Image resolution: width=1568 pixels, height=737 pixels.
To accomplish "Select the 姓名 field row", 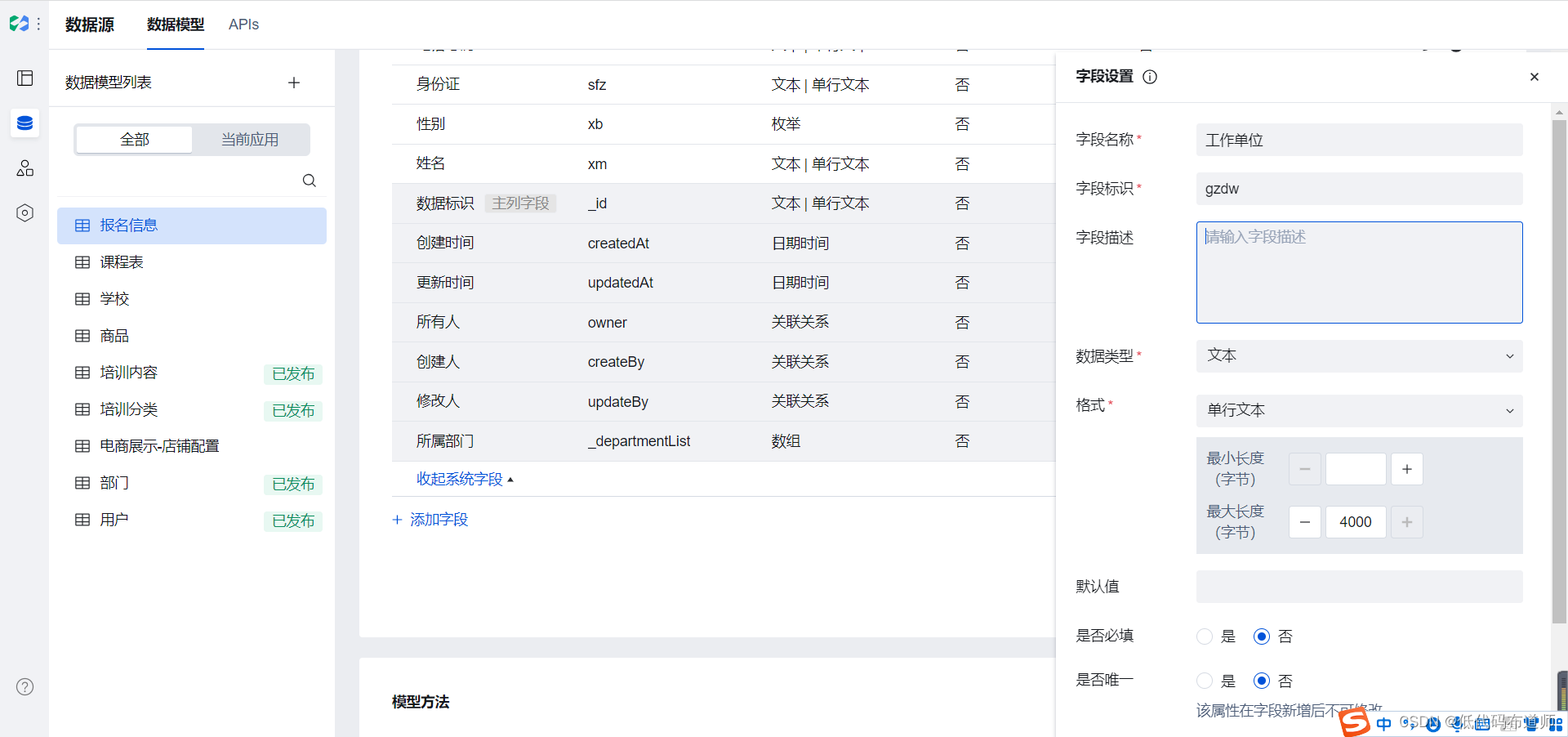I will 724,164.
